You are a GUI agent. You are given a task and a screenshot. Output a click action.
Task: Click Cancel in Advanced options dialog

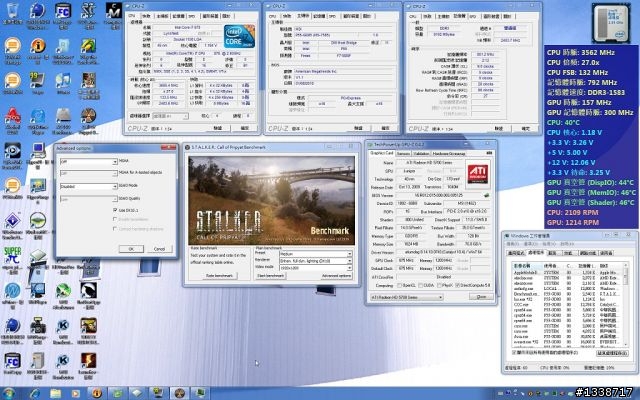[x=159, y=249]
